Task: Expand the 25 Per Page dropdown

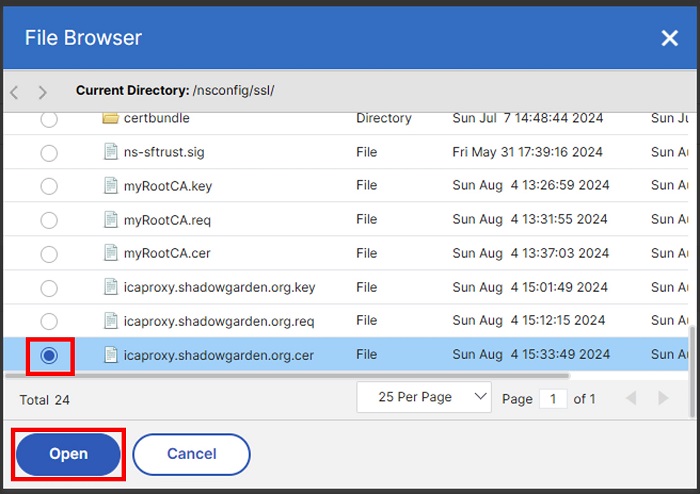Action: 424,397
